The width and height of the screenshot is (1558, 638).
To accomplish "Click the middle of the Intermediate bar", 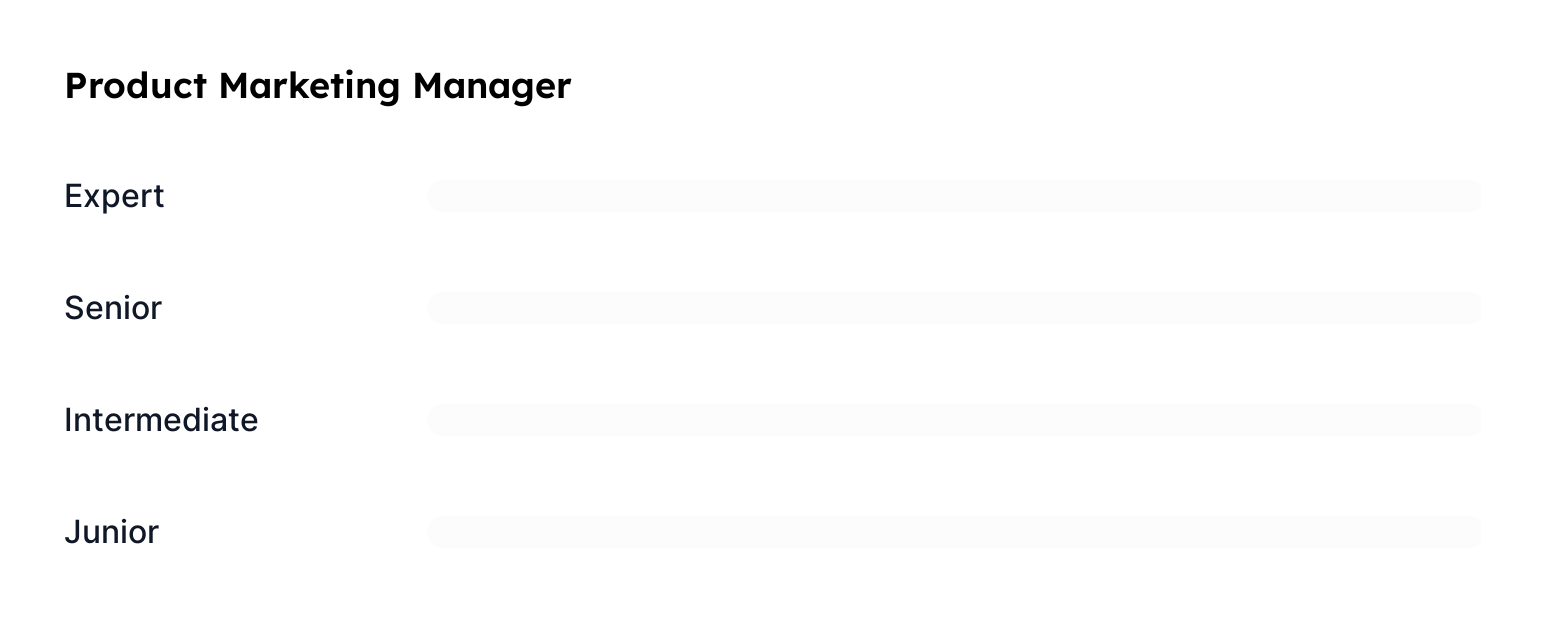I will (x=954, y=420).
